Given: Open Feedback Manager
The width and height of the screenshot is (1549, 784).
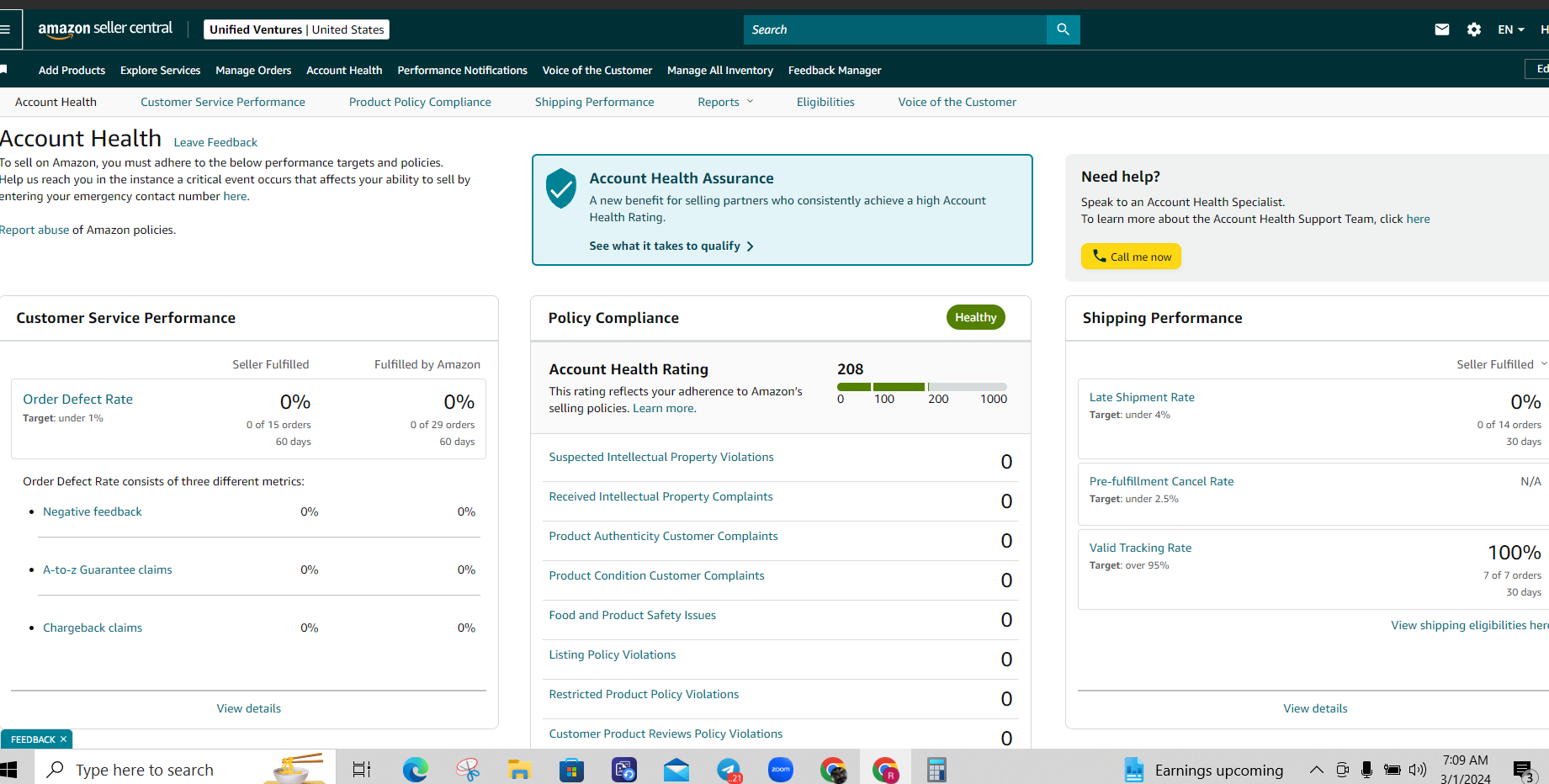Looking at the screenshot, I should tap(835, 70).
